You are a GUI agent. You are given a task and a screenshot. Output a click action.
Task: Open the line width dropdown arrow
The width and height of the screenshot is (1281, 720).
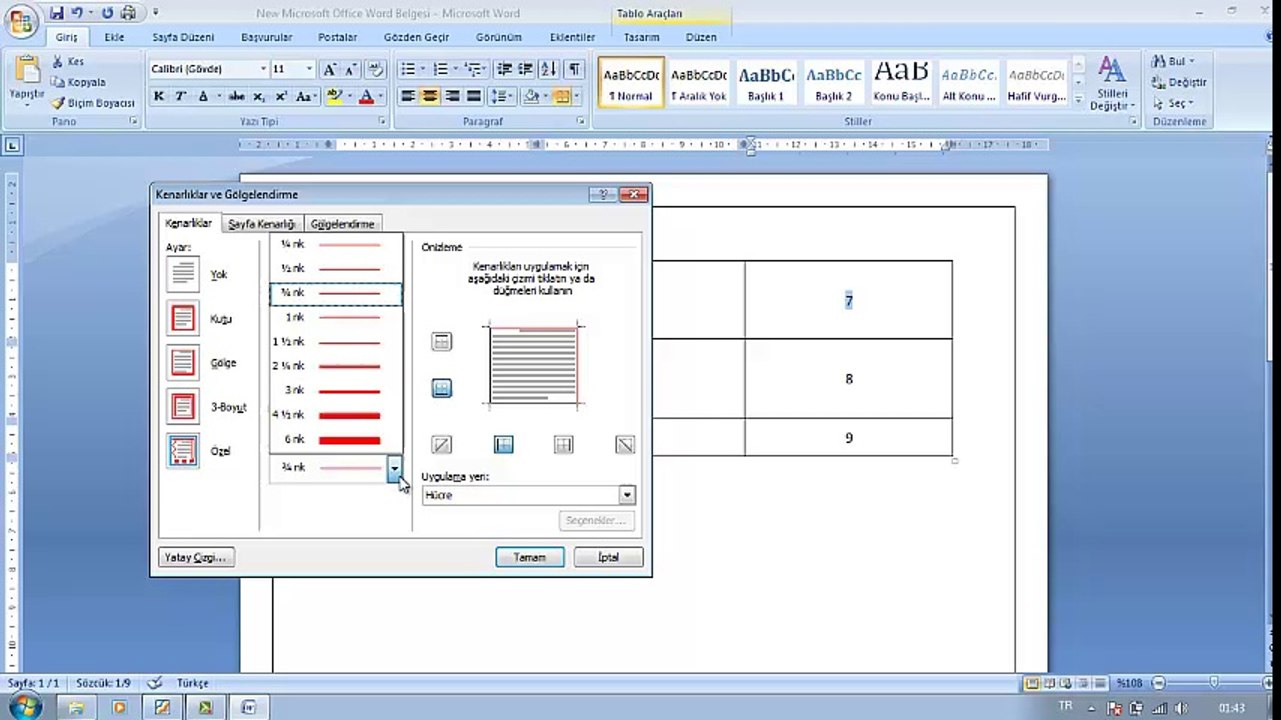coord(395,467)
